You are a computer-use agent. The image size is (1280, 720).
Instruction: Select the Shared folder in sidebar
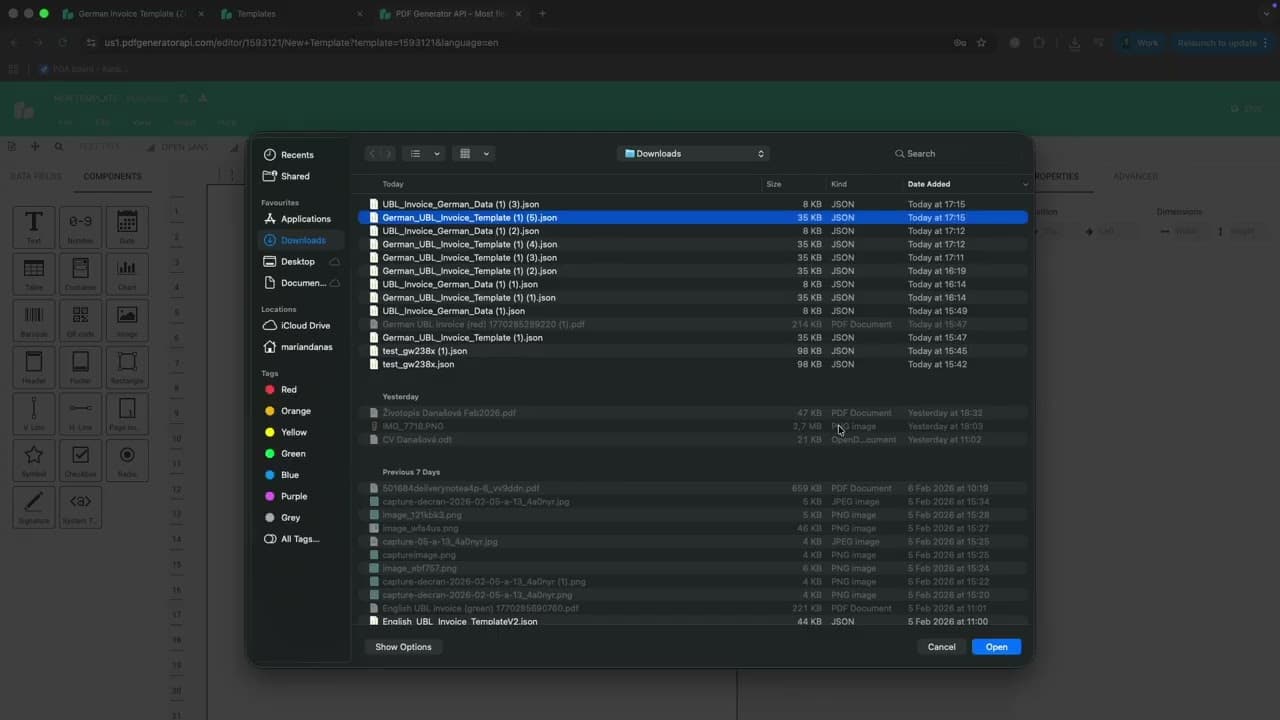pos(294,176)
